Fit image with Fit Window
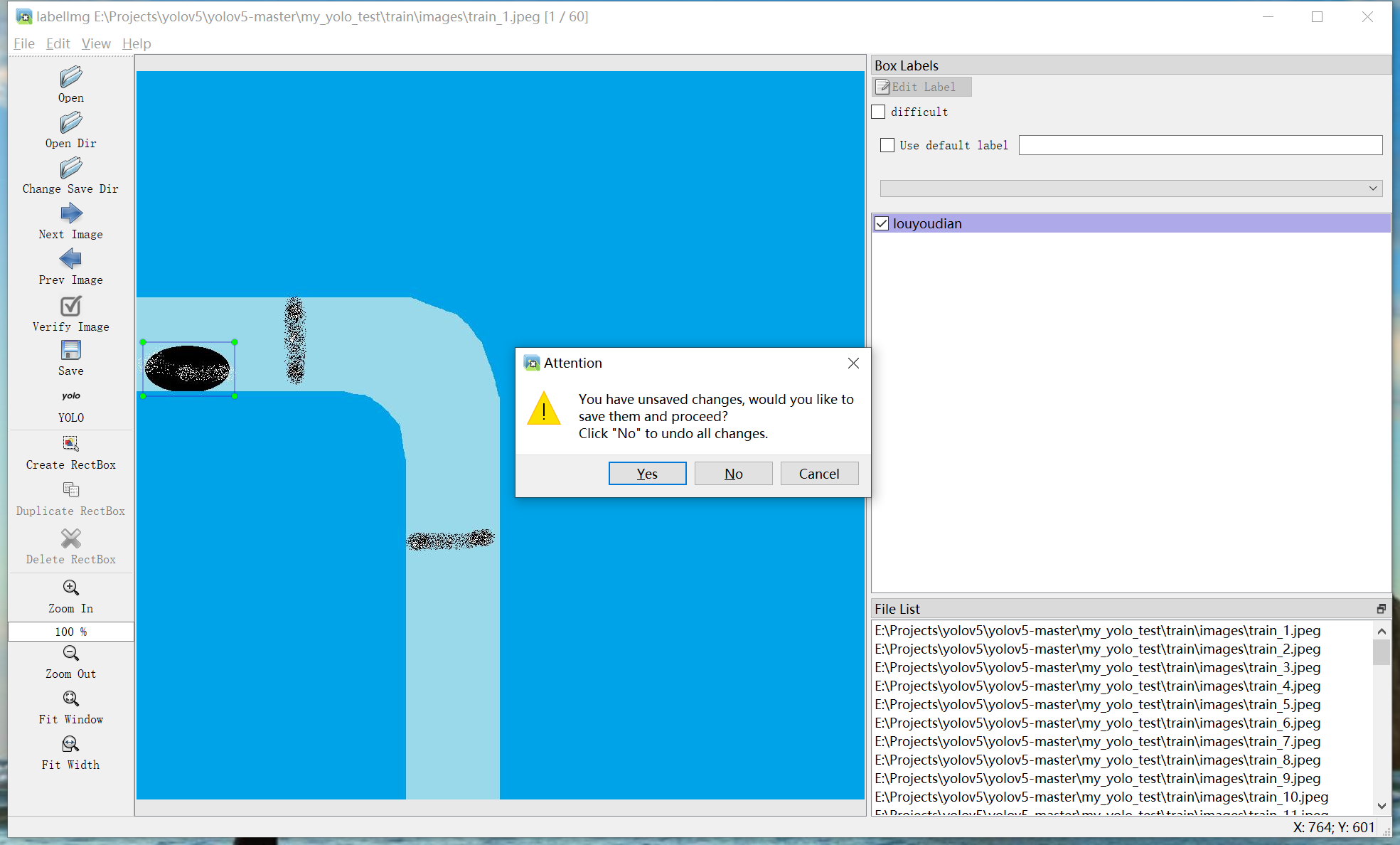Image resolution: width=1400 pixels, height=845 pixels. [x=70, y=708]
